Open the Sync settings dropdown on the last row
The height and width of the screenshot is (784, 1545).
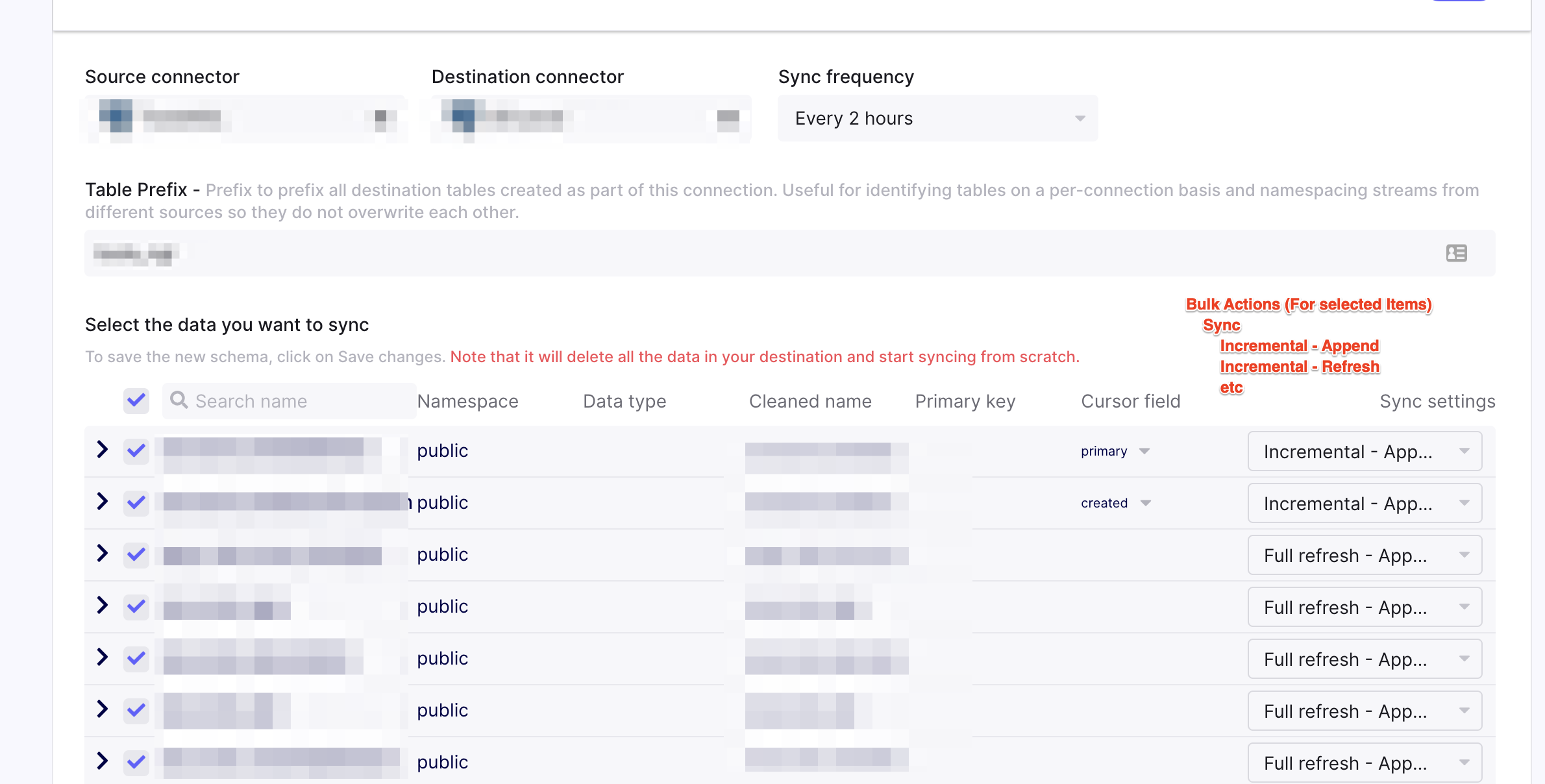tap(1363, 763)
